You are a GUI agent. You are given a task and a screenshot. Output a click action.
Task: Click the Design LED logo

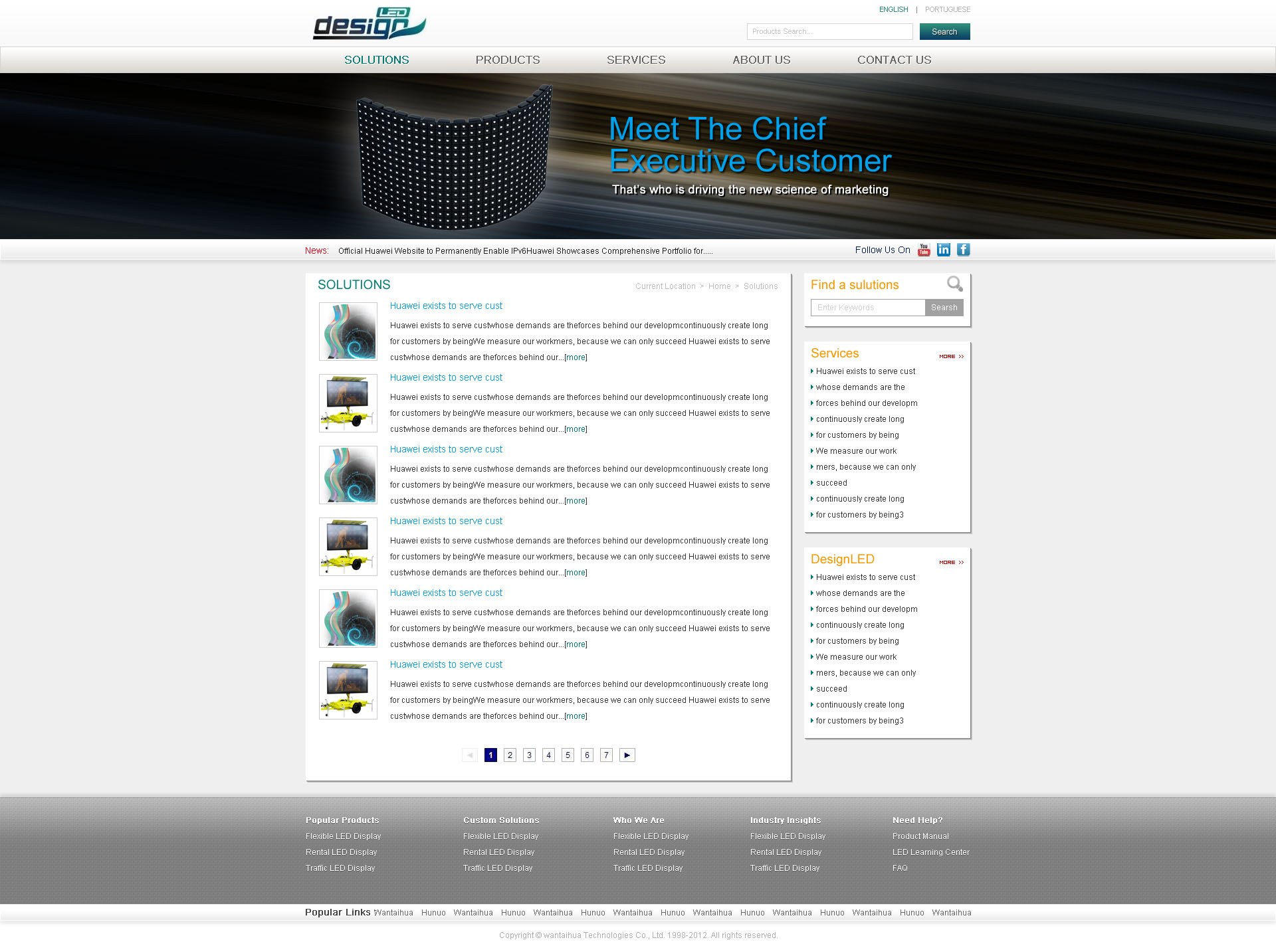pos(369,25)
